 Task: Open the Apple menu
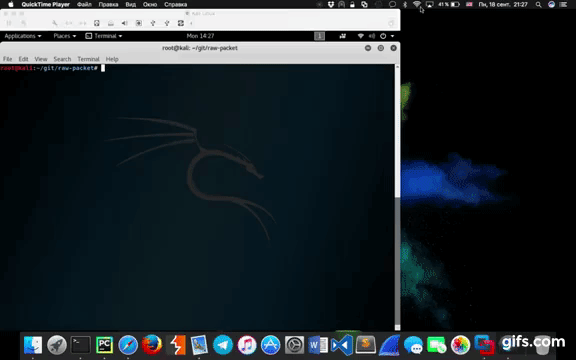pyautogui.click(x=11, y=4)
